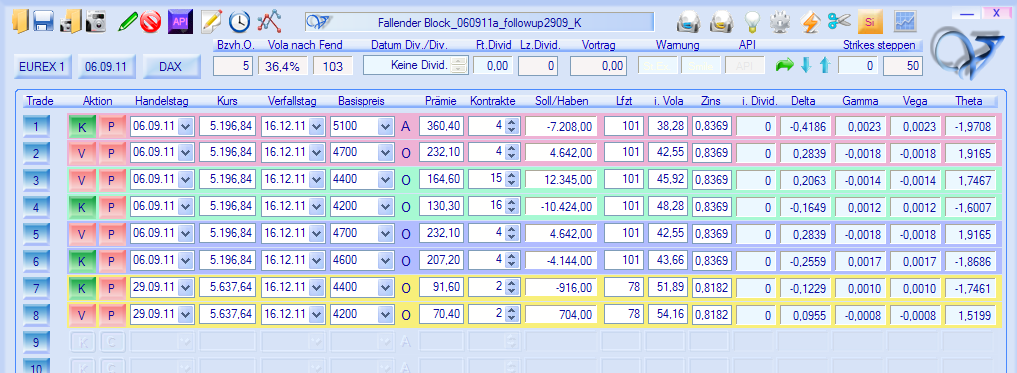Open settings via the gear icon
Viewport: 1017px width, 373px height.
[x=780, y=23]
